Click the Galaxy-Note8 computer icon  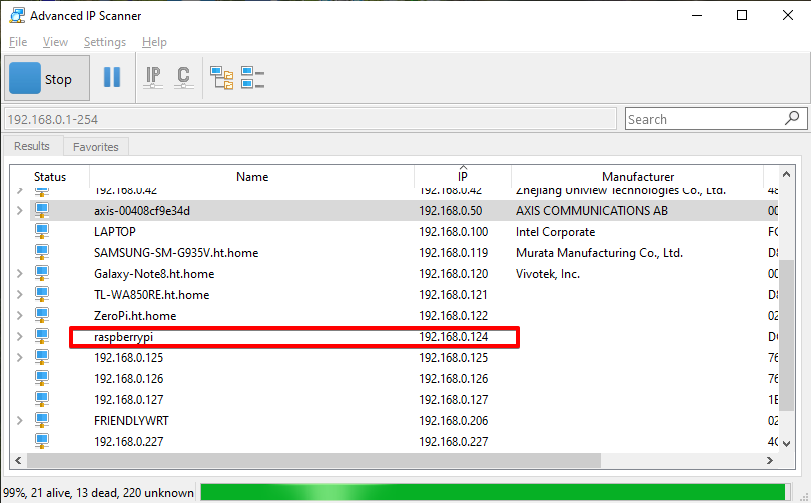tap(42, 274)
